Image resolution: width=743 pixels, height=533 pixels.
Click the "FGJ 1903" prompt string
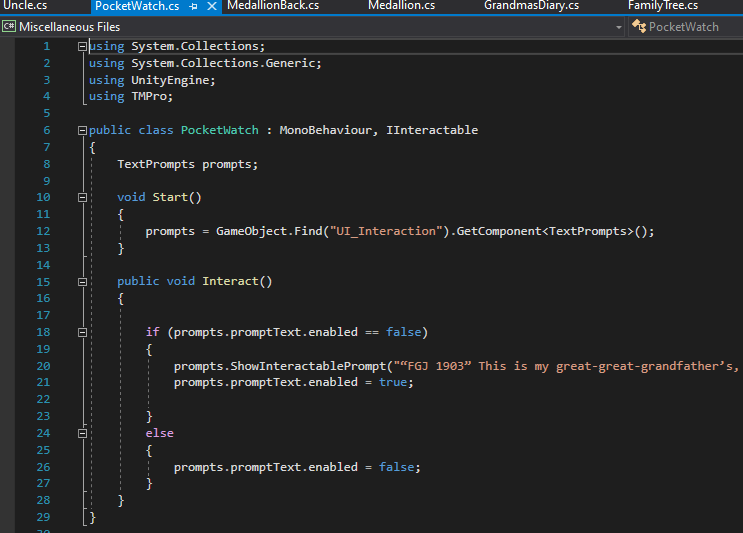[566, 366]
